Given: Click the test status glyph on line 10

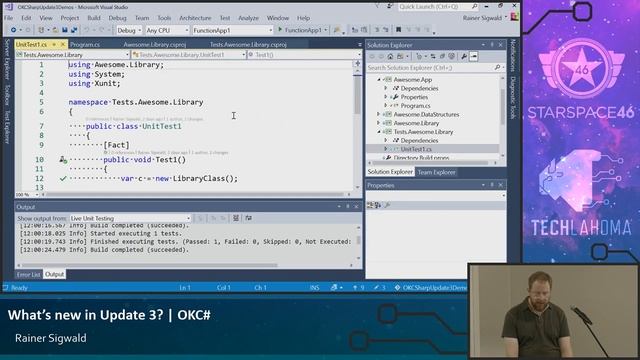Looking at the screenshot, I should click(x=63, y=160).
